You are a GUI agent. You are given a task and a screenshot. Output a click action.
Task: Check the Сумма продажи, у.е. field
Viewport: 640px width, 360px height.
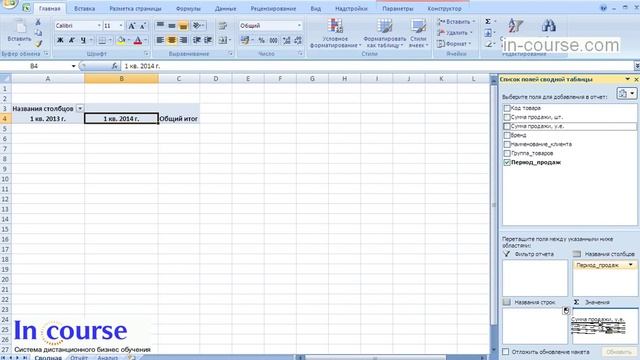click(507, 126)
